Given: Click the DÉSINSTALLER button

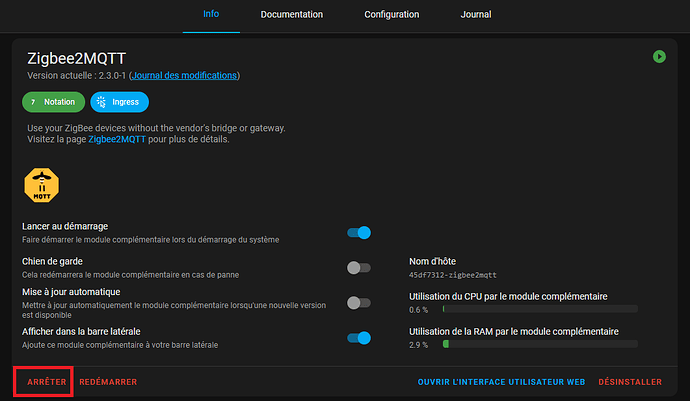Looking at the screenshot, I should point(630,382).
